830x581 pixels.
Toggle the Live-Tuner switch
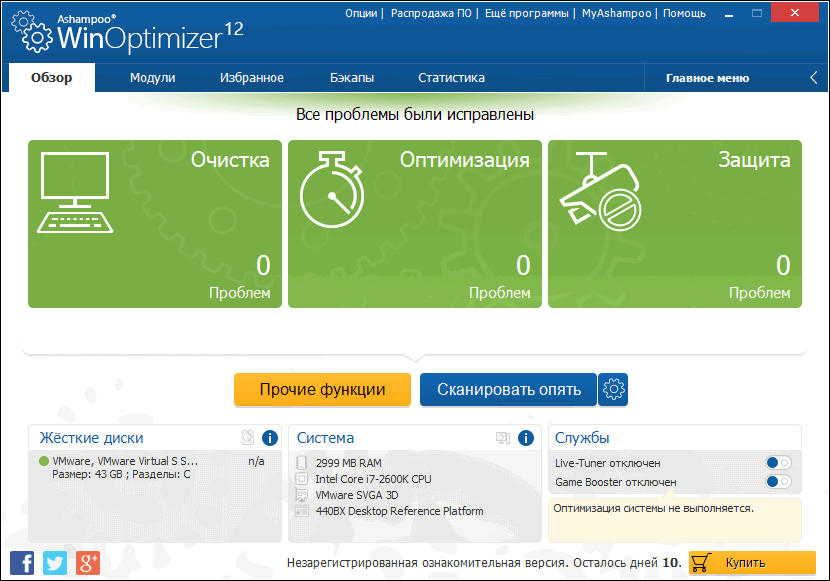[x=778, y=463]
